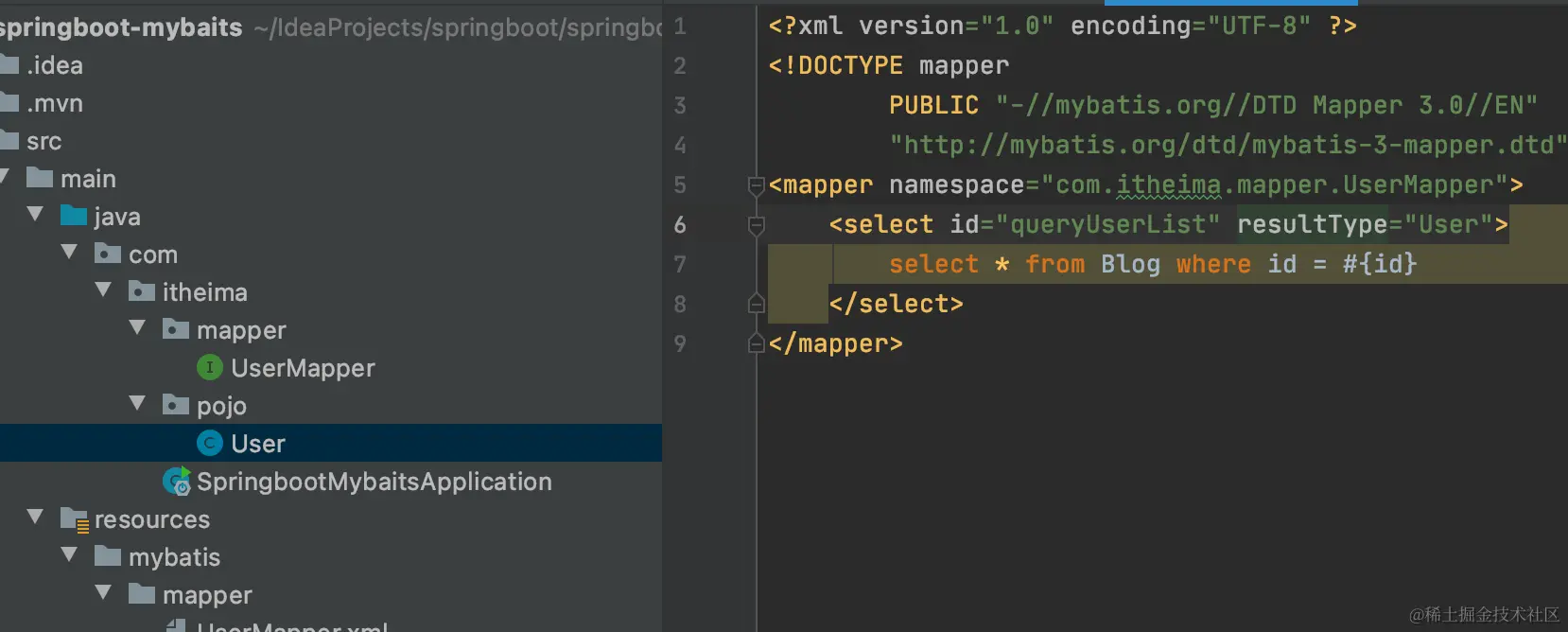
Task: Click the queryUserList id value in the editor
Action: (1107, 225)
